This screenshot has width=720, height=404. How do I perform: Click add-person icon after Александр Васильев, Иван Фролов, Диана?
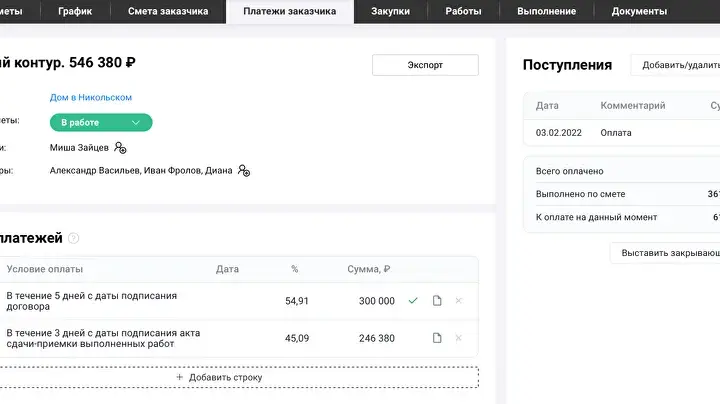tap(243, 171)
